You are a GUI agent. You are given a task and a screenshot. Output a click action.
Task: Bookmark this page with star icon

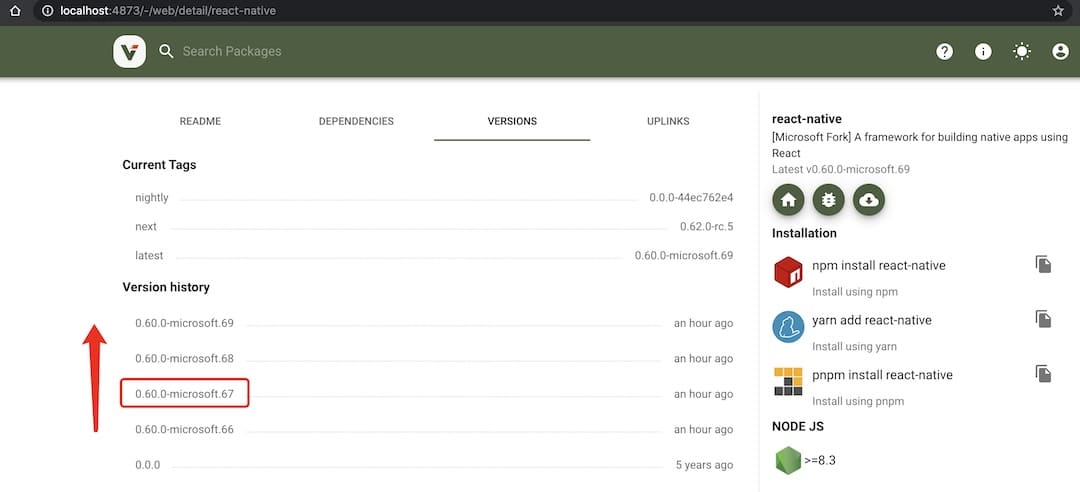click(x=1058, y=10)
